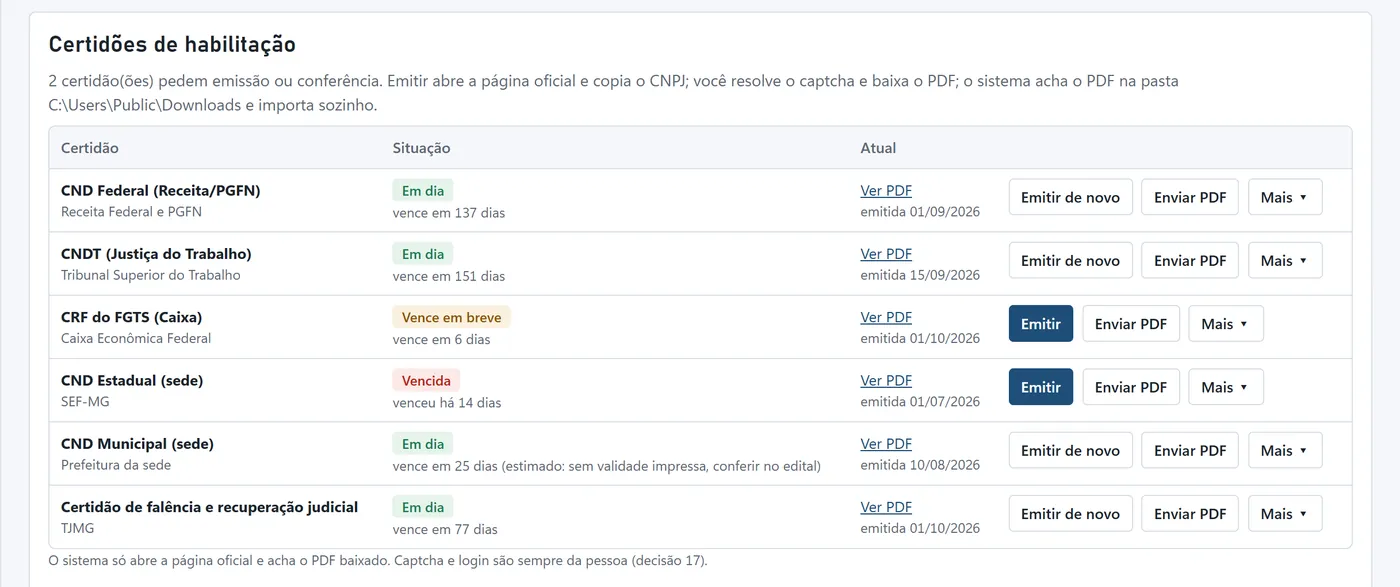Image resolution: width=1400 pixels, height=587 pixels.
Task: Reissue CNDT with Emitir de novo
Action: [1070, 260]
